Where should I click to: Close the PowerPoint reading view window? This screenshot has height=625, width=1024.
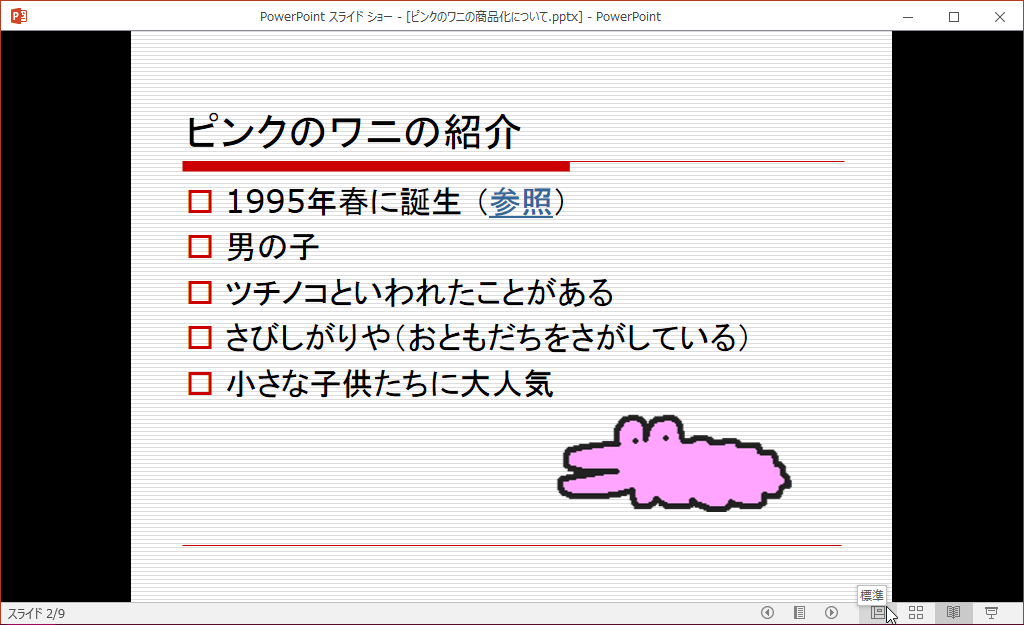point(1000,16)
